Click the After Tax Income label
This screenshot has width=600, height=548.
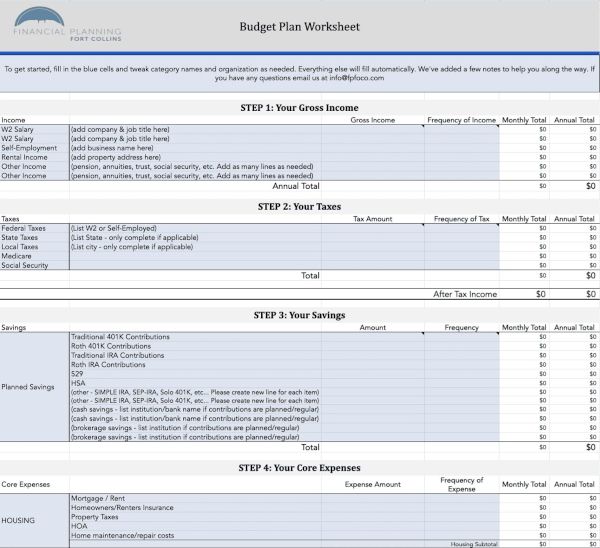[465, 294]
